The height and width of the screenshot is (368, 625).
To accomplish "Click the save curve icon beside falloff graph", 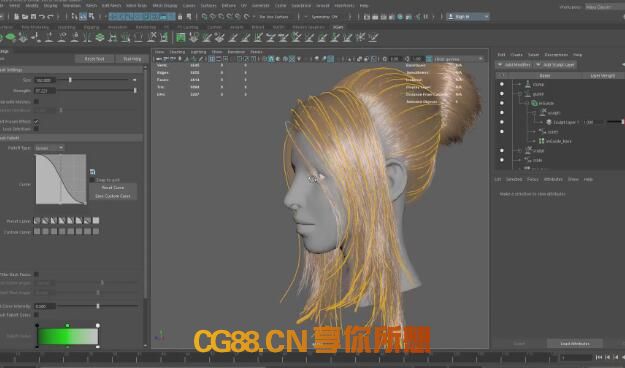I will click(x=92, y=172).
